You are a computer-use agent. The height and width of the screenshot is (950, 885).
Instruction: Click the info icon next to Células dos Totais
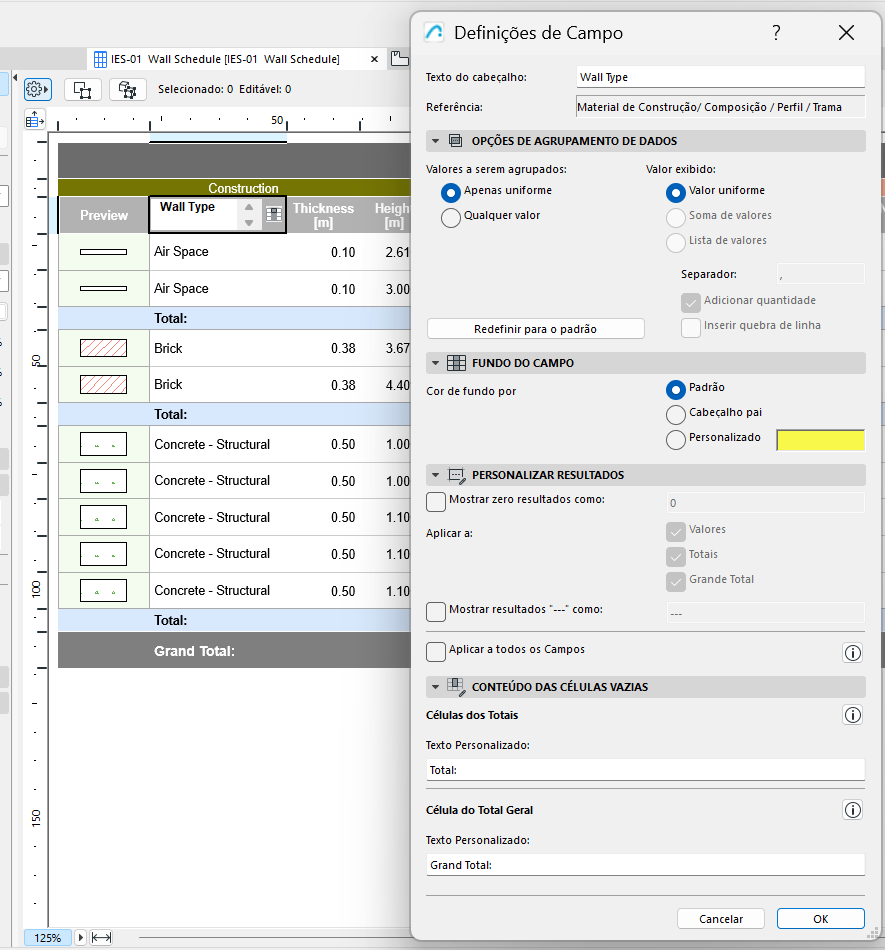852,715
